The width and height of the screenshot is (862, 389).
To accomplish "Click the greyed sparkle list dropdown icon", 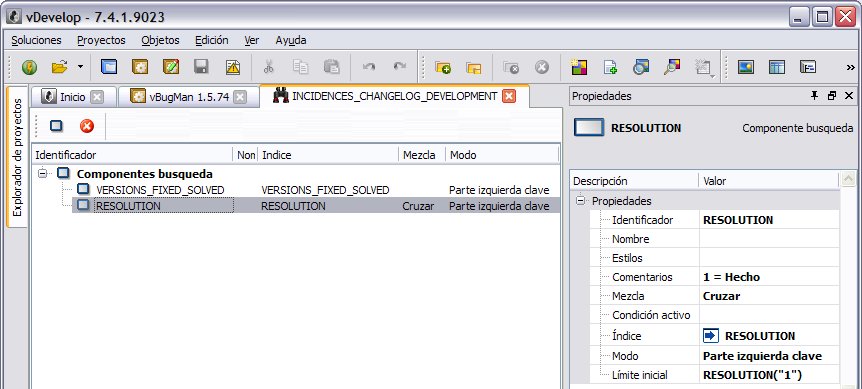I will pos(703,67).
